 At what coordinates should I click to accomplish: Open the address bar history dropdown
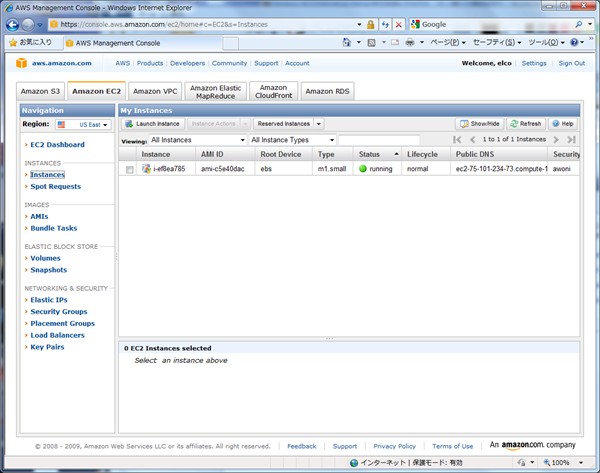coord(359,24)
